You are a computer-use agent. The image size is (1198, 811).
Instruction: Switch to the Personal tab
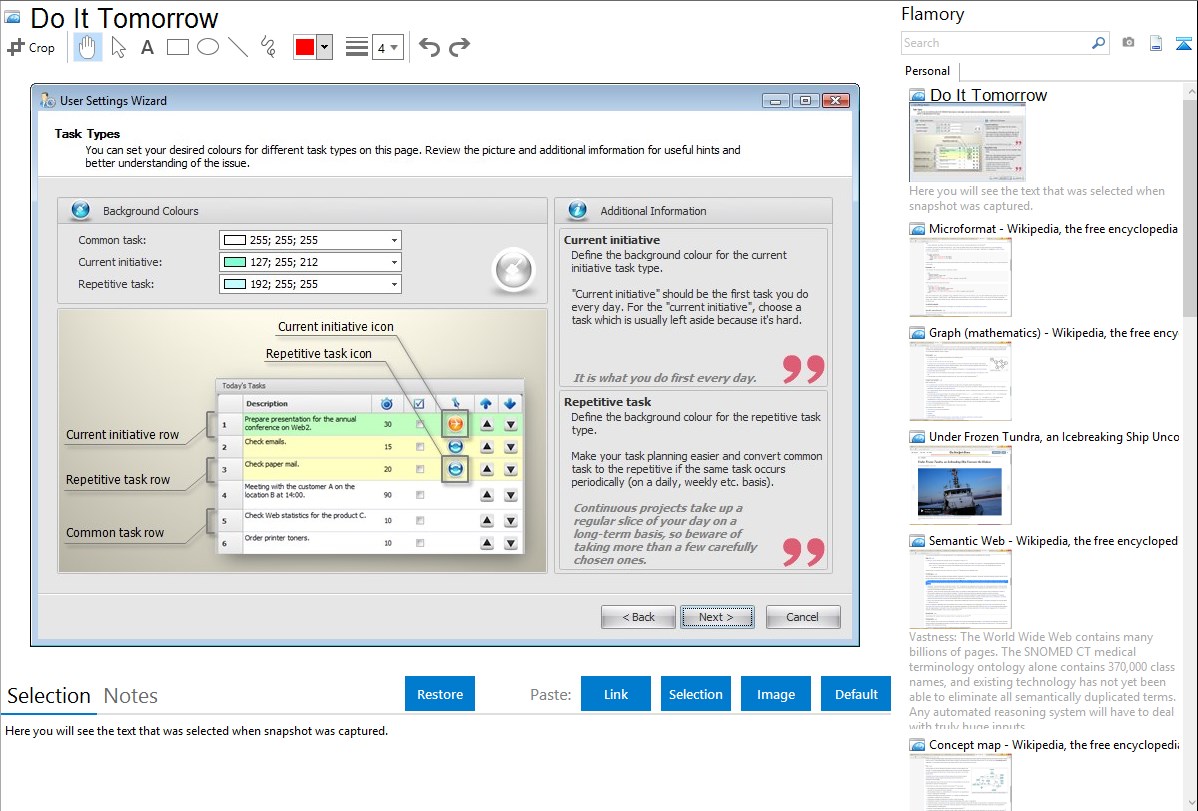pos(928,71)
